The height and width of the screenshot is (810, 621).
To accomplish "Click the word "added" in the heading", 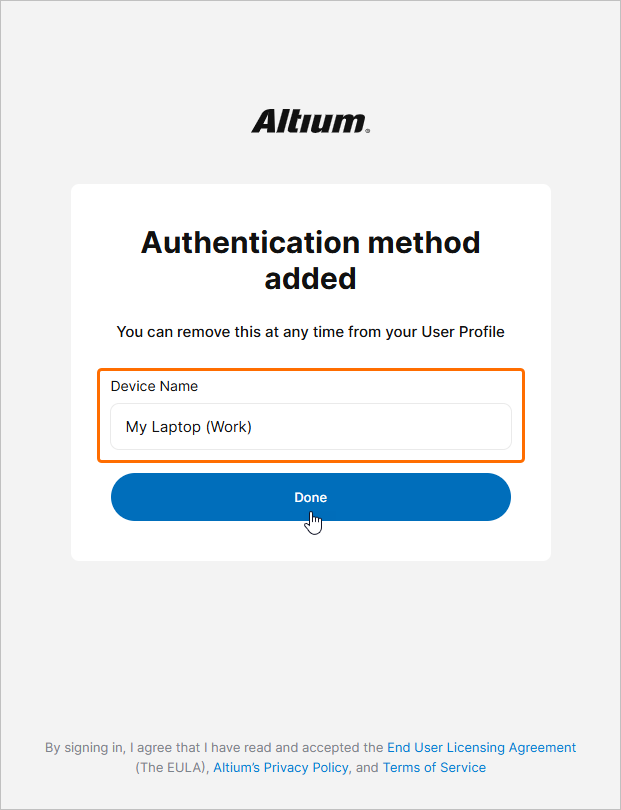I will (310, 278).
